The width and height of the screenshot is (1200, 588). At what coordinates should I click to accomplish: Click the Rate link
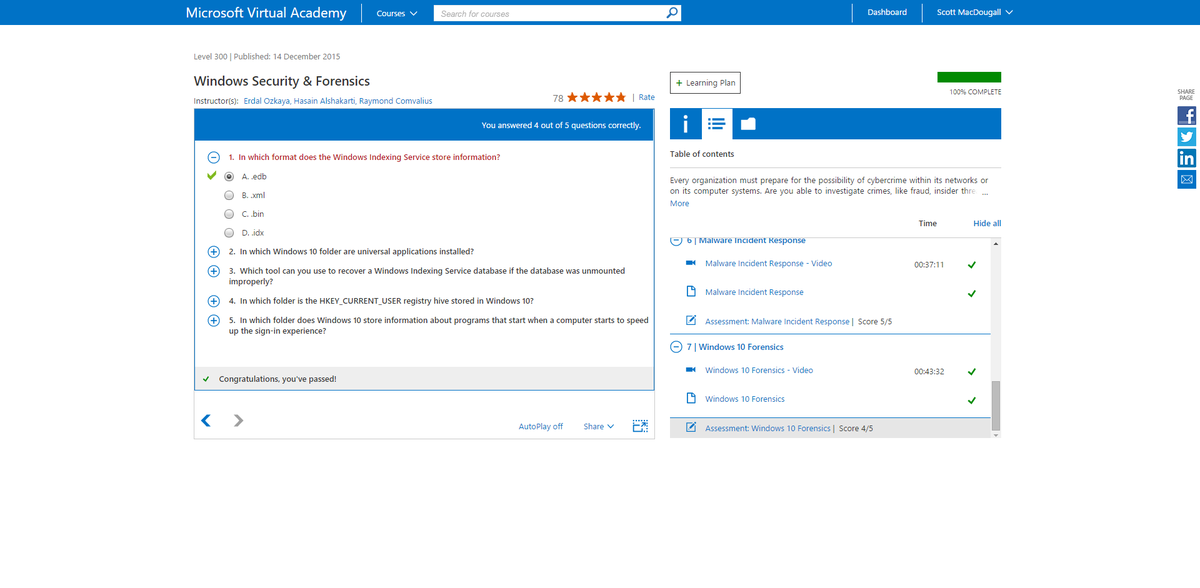click(647, 97)
